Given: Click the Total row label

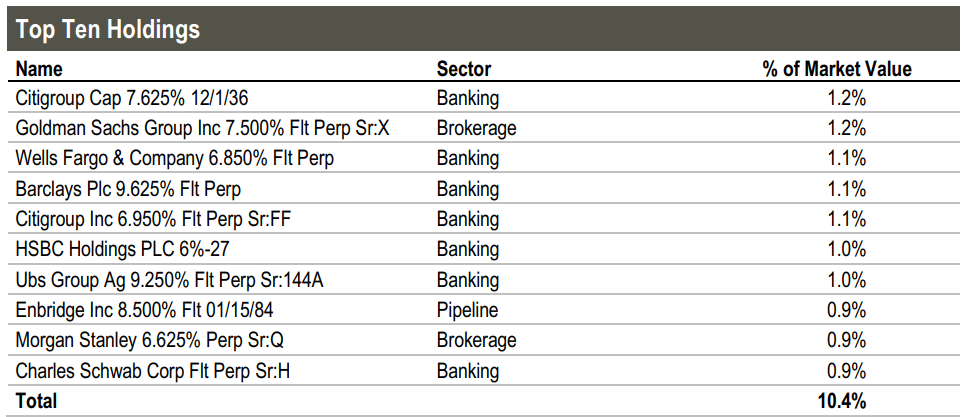Looking at the screenshot, I should 36,401.
